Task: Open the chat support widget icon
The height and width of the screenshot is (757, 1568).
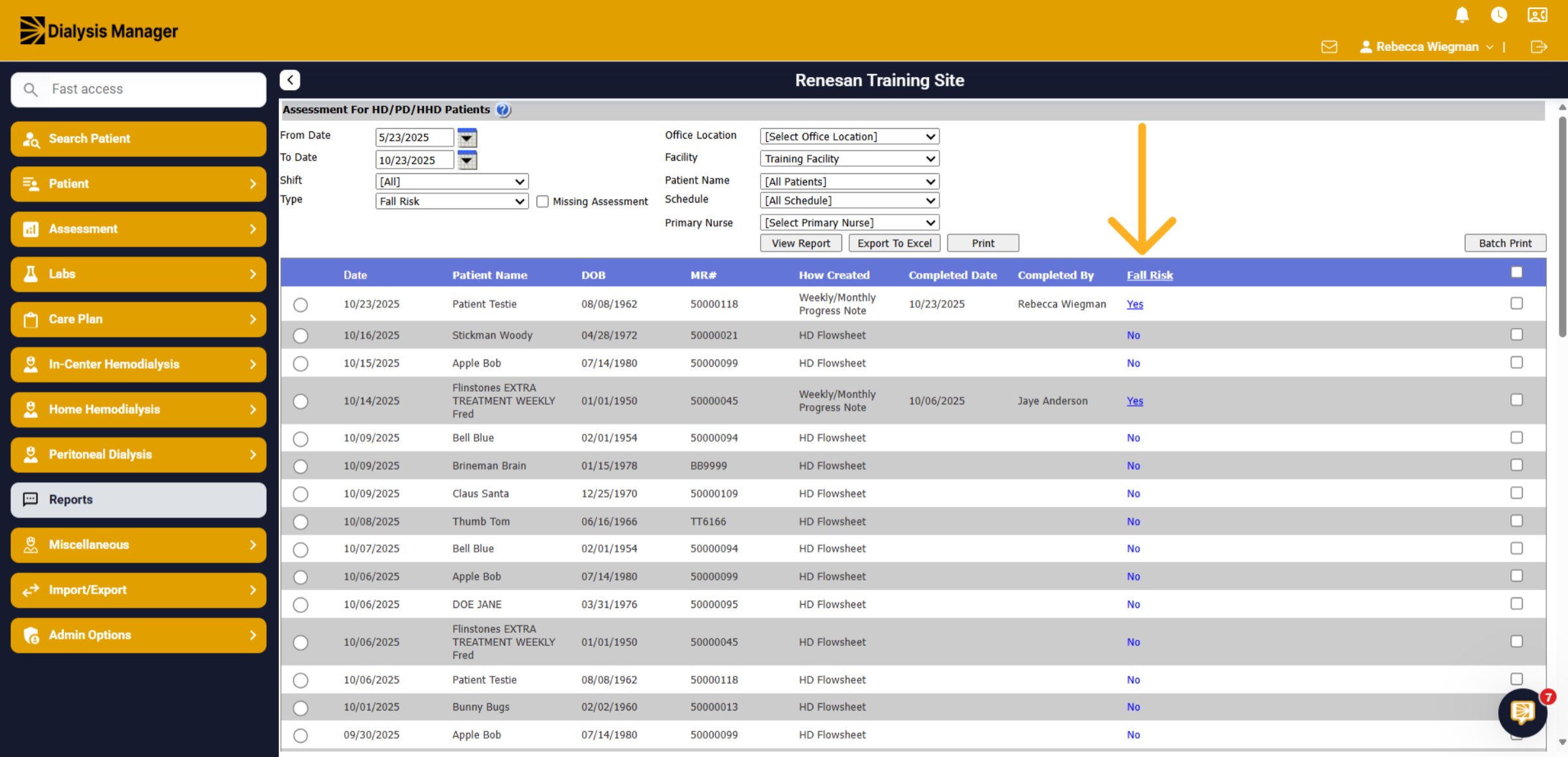Action: [x=1522, y=712]
